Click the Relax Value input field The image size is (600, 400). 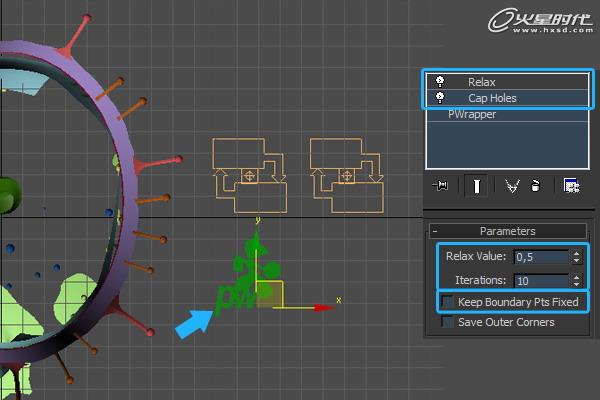540,257
